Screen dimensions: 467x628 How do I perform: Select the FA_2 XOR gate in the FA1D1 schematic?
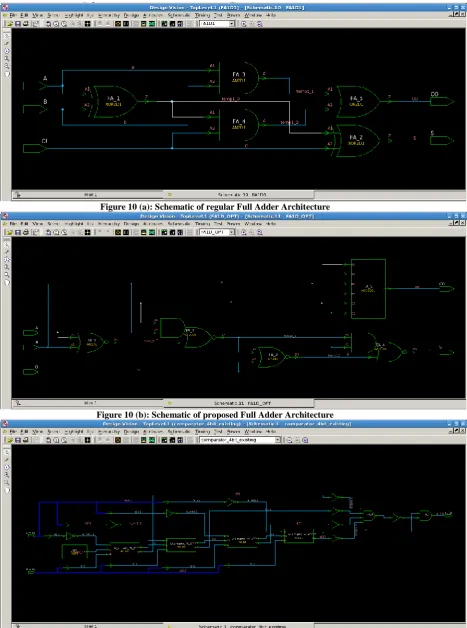point(357,140)
